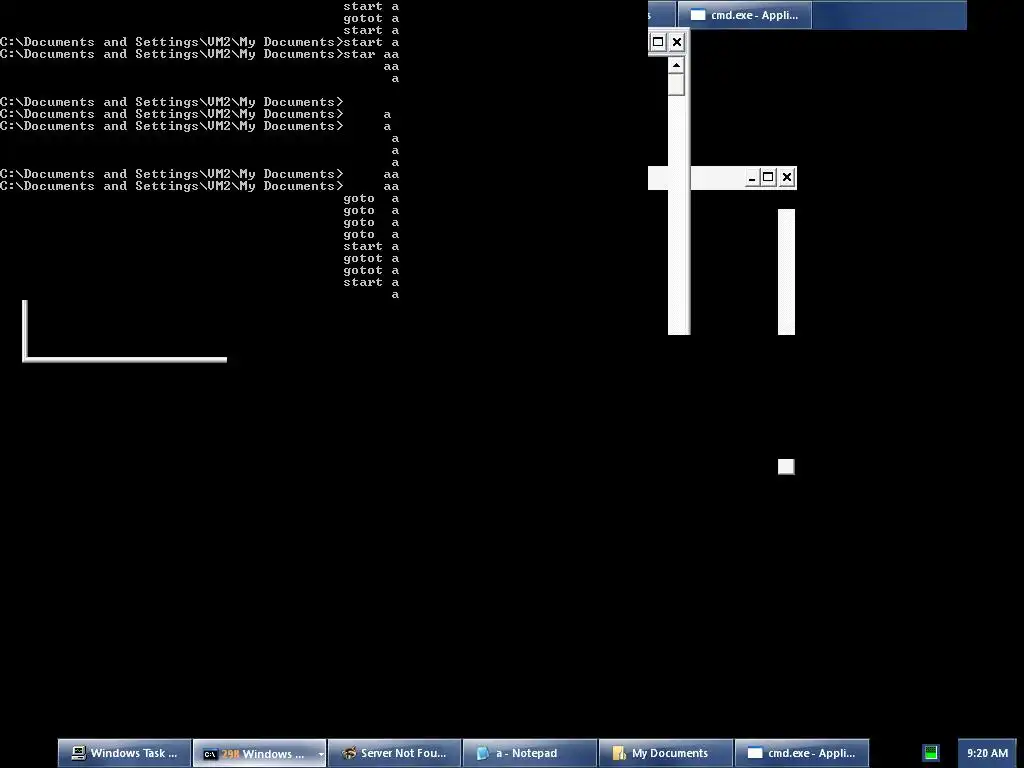Open Windows Task Manager from the taskbar

pyautogui.click(x=124, y=753)
